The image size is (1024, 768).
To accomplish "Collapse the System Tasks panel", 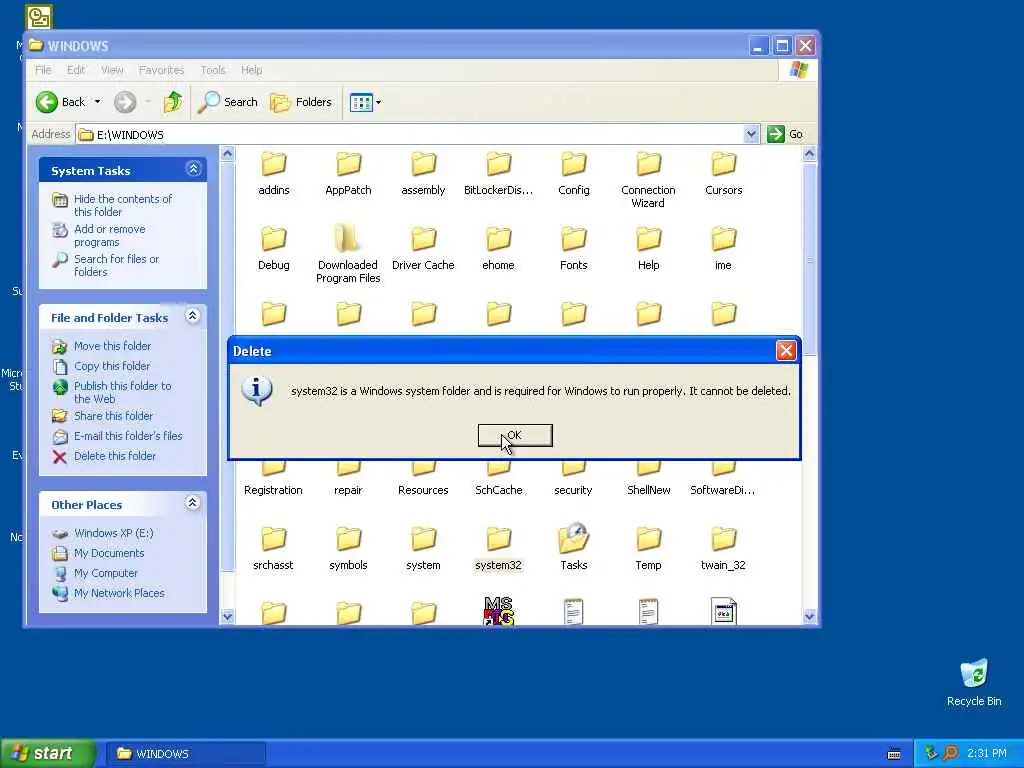I will click(193, 169).
